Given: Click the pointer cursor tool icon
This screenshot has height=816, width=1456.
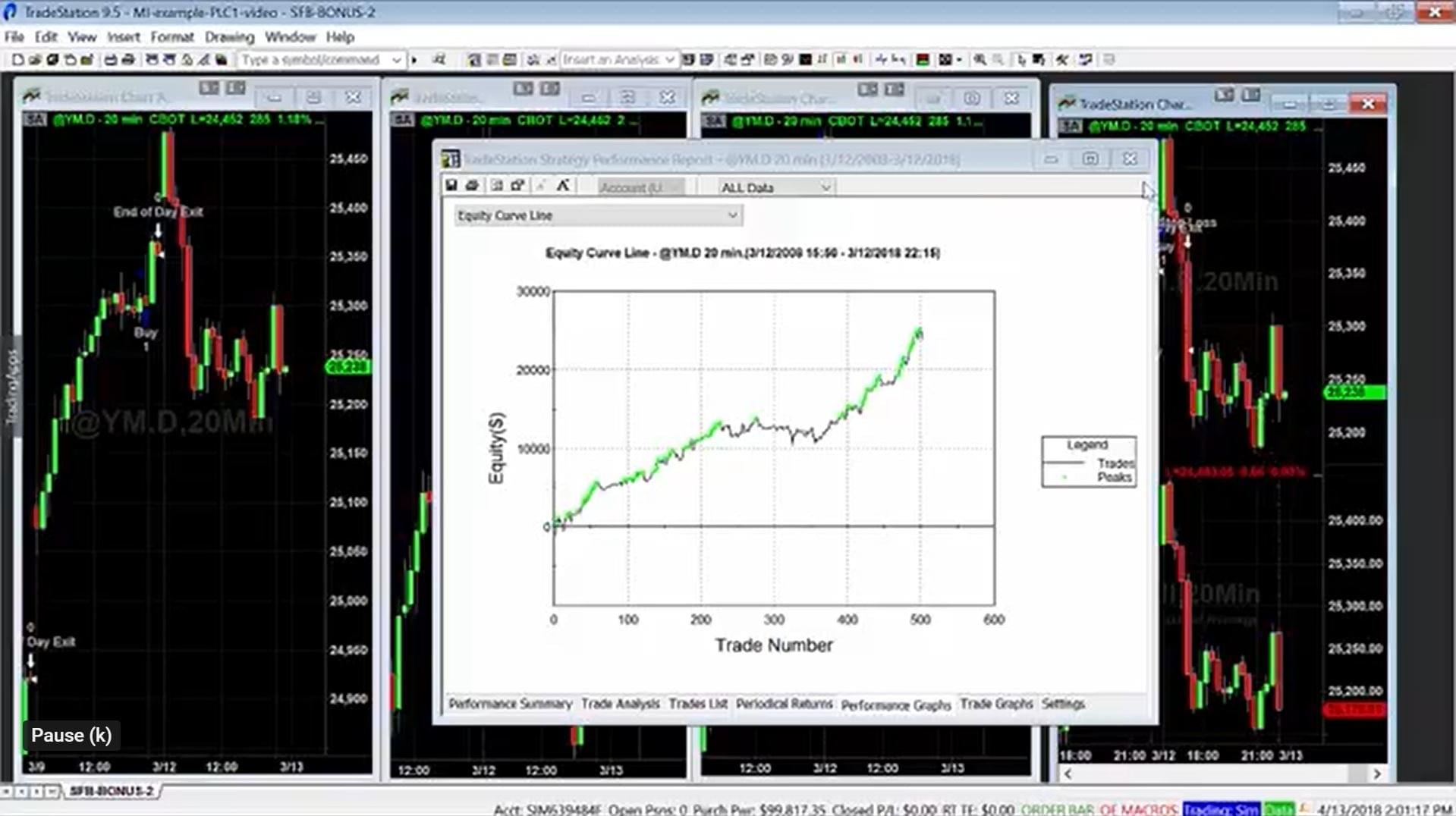Looking at the screenshot, I should click(x=1020, y=60).
